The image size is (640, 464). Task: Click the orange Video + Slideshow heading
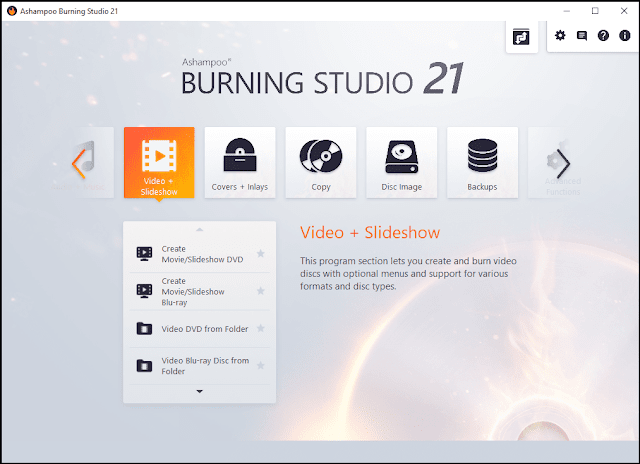(x=370, y=233)
